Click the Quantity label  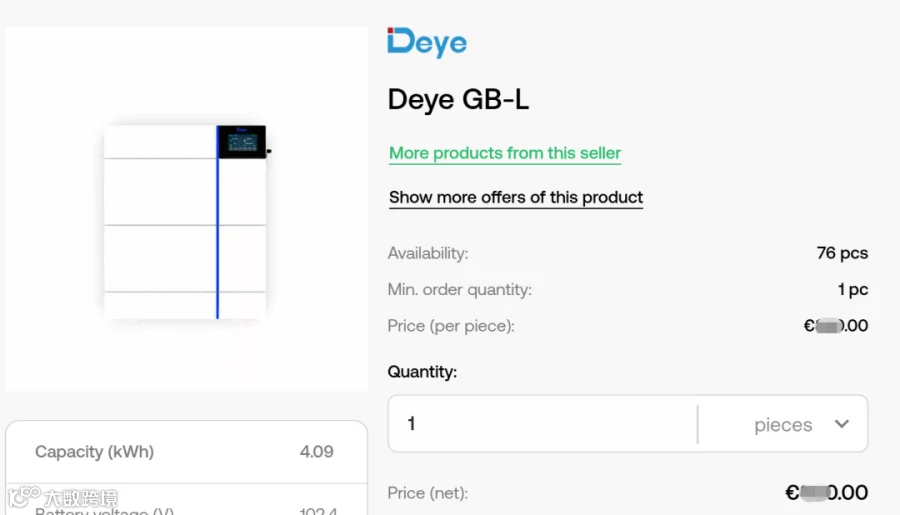(422, 372)
